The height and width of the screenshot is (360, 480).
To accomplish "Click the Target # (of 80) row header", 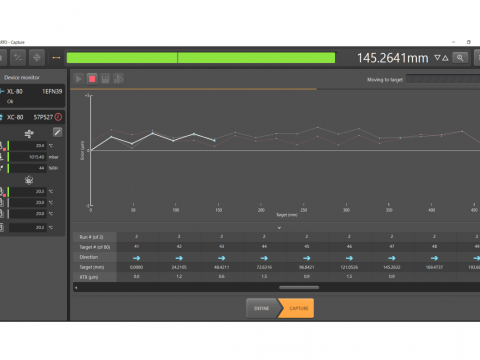I will tap(95, 247).
